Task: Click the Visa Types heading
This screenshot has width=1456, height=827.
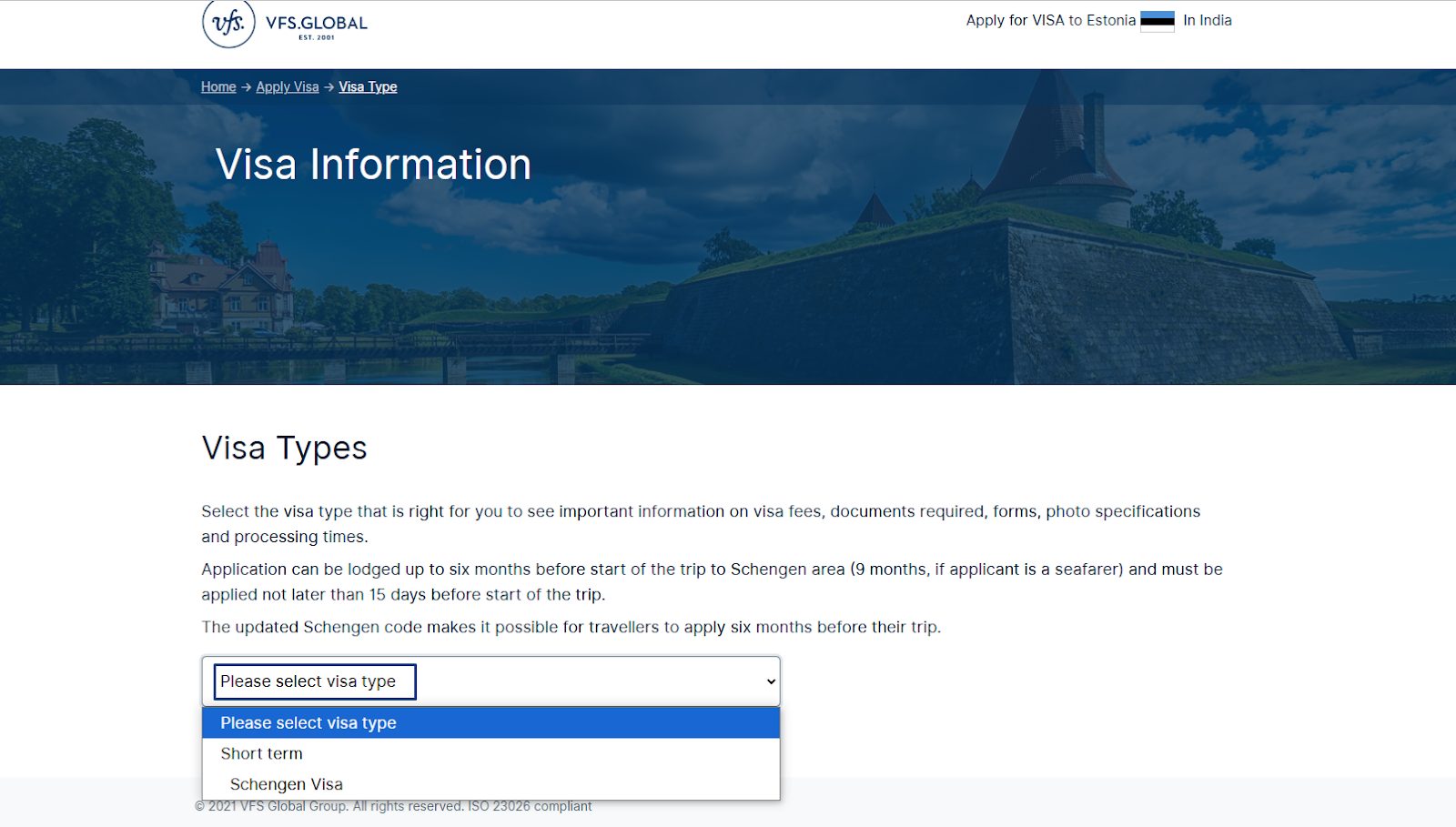Action: [284, 449]
